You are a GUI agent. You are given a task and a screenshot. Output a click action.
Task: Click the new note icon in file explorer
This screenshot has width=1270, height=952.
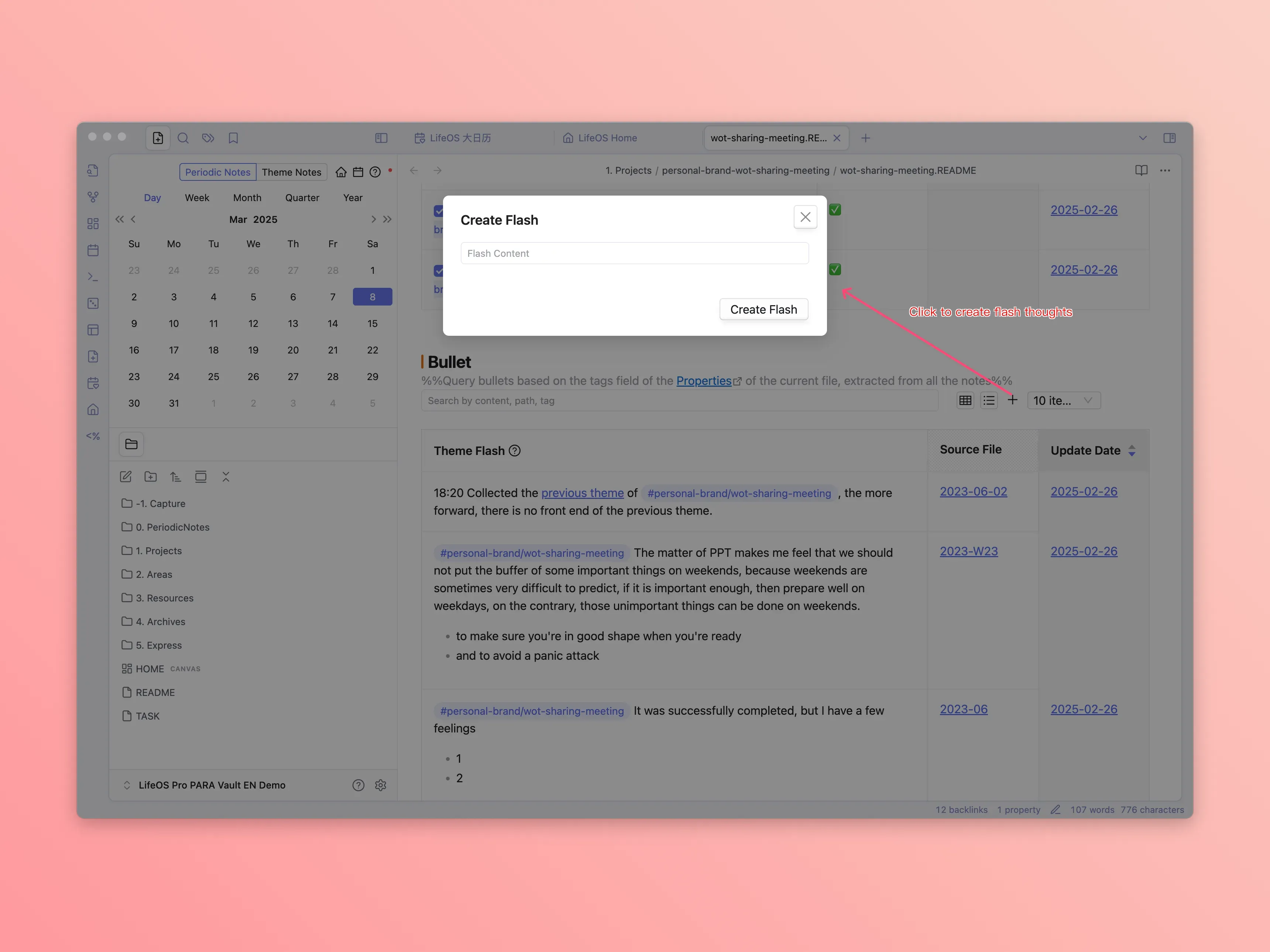[x=126, y=477]
